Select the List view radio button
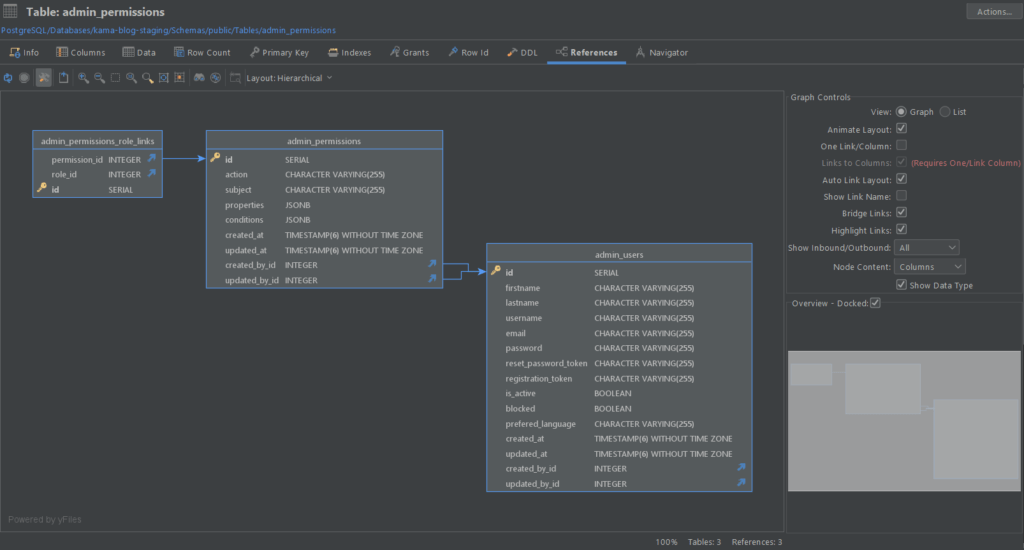This screenshot has width=1024, height=550. point(945,112)
